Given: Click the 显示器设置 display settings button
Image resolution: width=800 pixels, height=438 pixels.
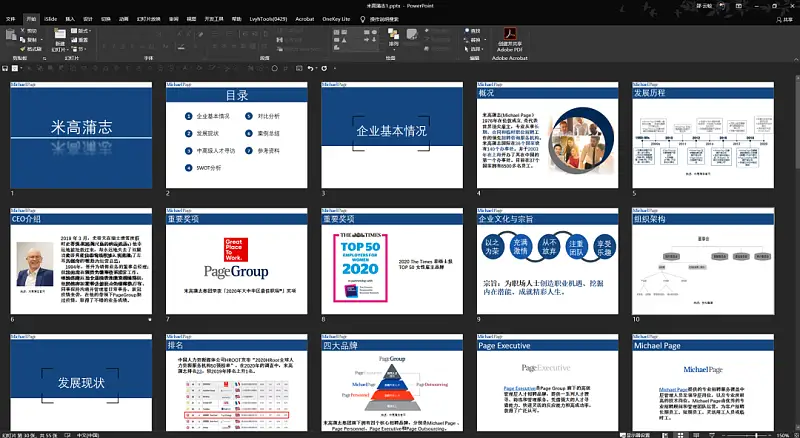Looking at the screenshot, I should click(x=636, y=435).
